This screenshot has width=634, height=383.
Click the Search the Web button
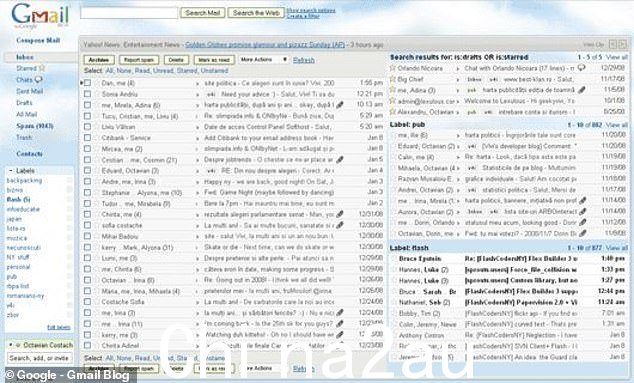pyautogui.click(x=256, y=13)
